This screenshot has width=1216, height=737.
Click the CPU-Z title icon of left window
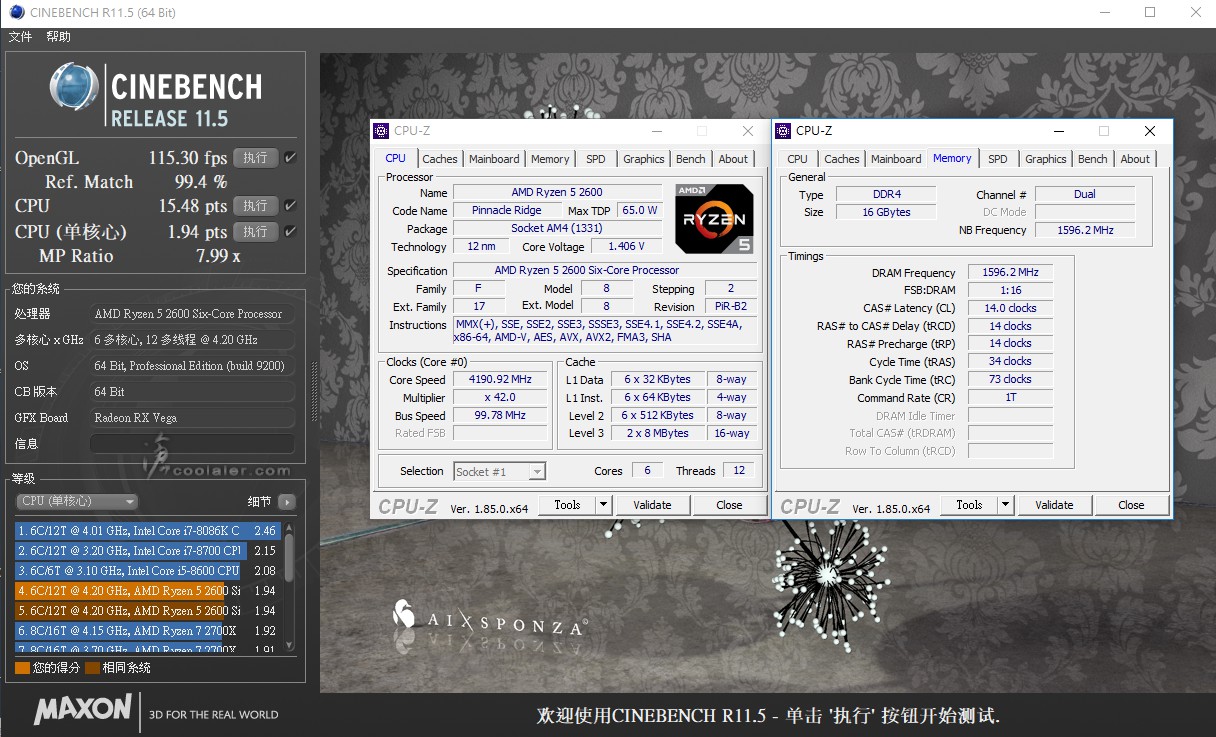click(381, 131)
